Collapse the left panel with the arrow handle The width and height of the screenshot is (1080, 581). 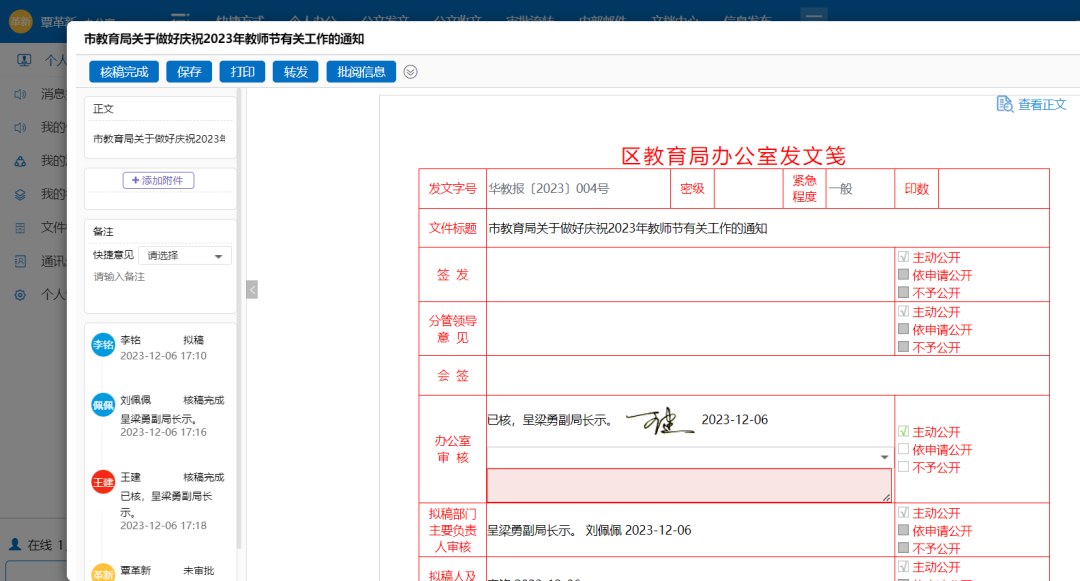click(x=251, y=288)
